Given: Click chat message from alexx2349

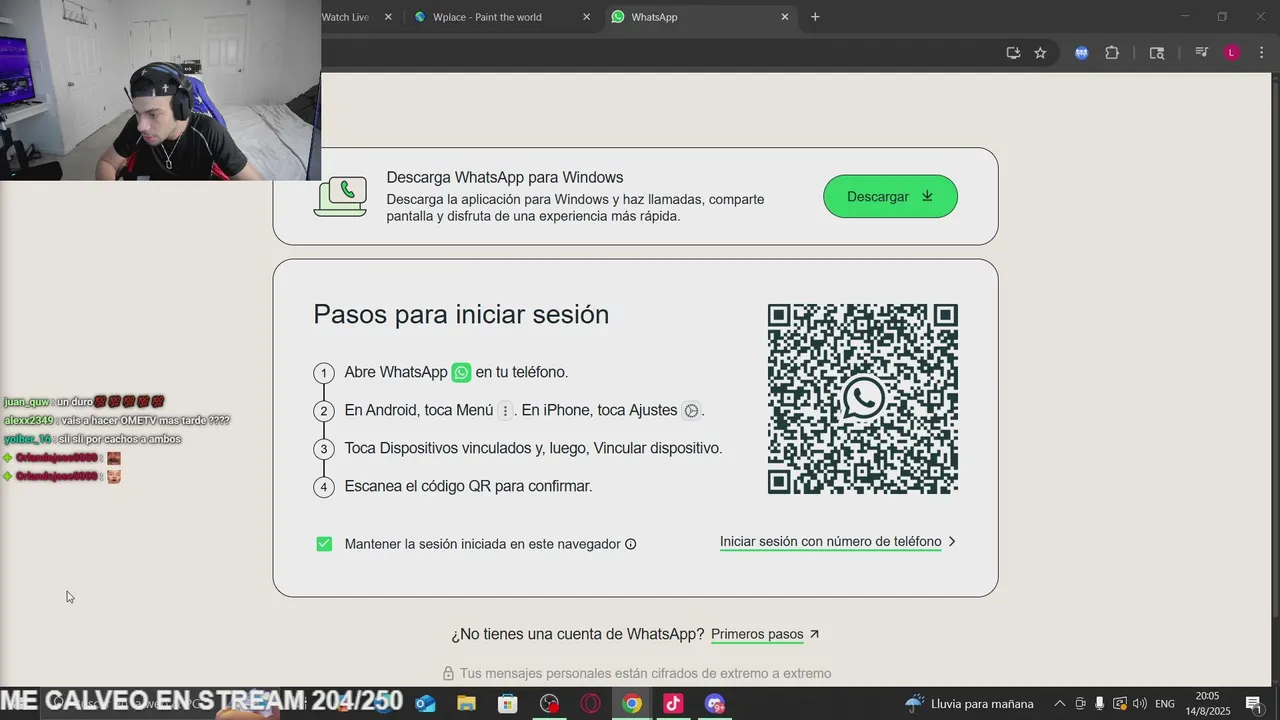Looking at the screenshot, I should (117, 420).
